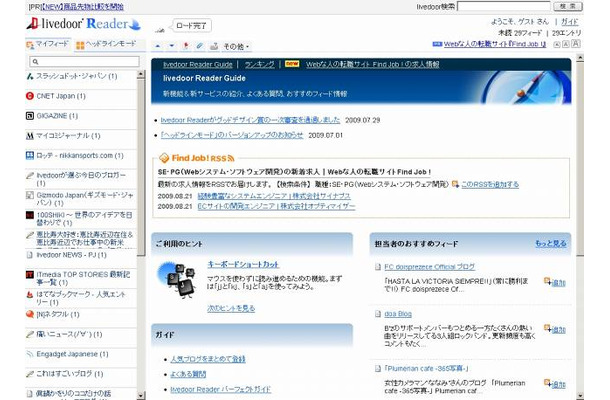This screenshot has height=400, width=610.
Task: Open キーボードショートカット hint link
Action: (x=243, y=265)
